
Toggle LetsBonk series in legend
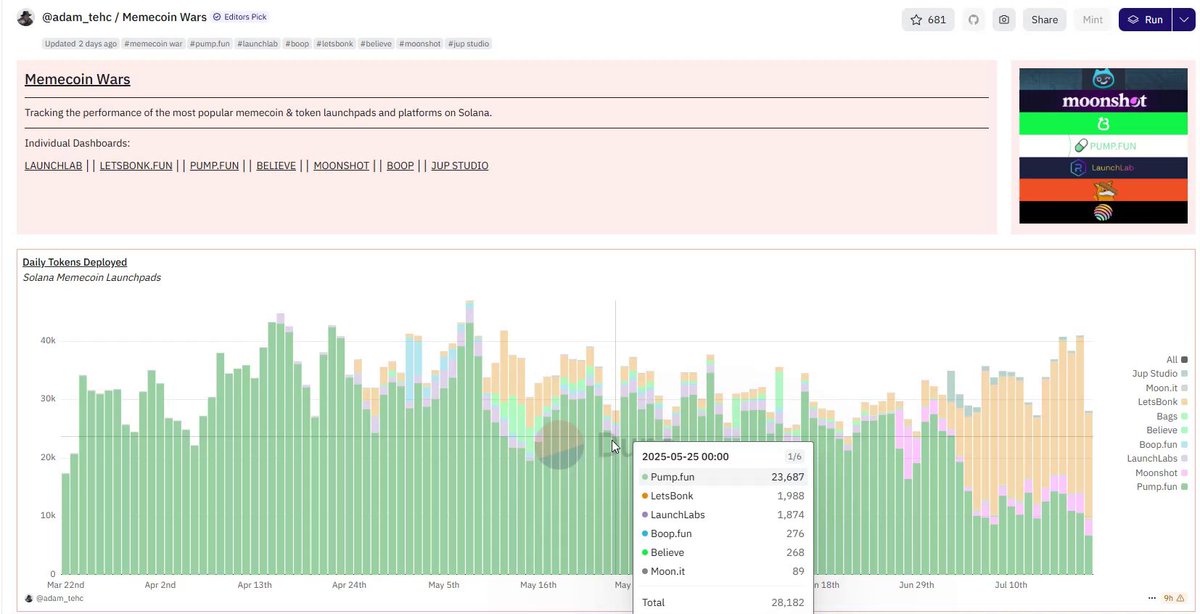[1164, 402]
